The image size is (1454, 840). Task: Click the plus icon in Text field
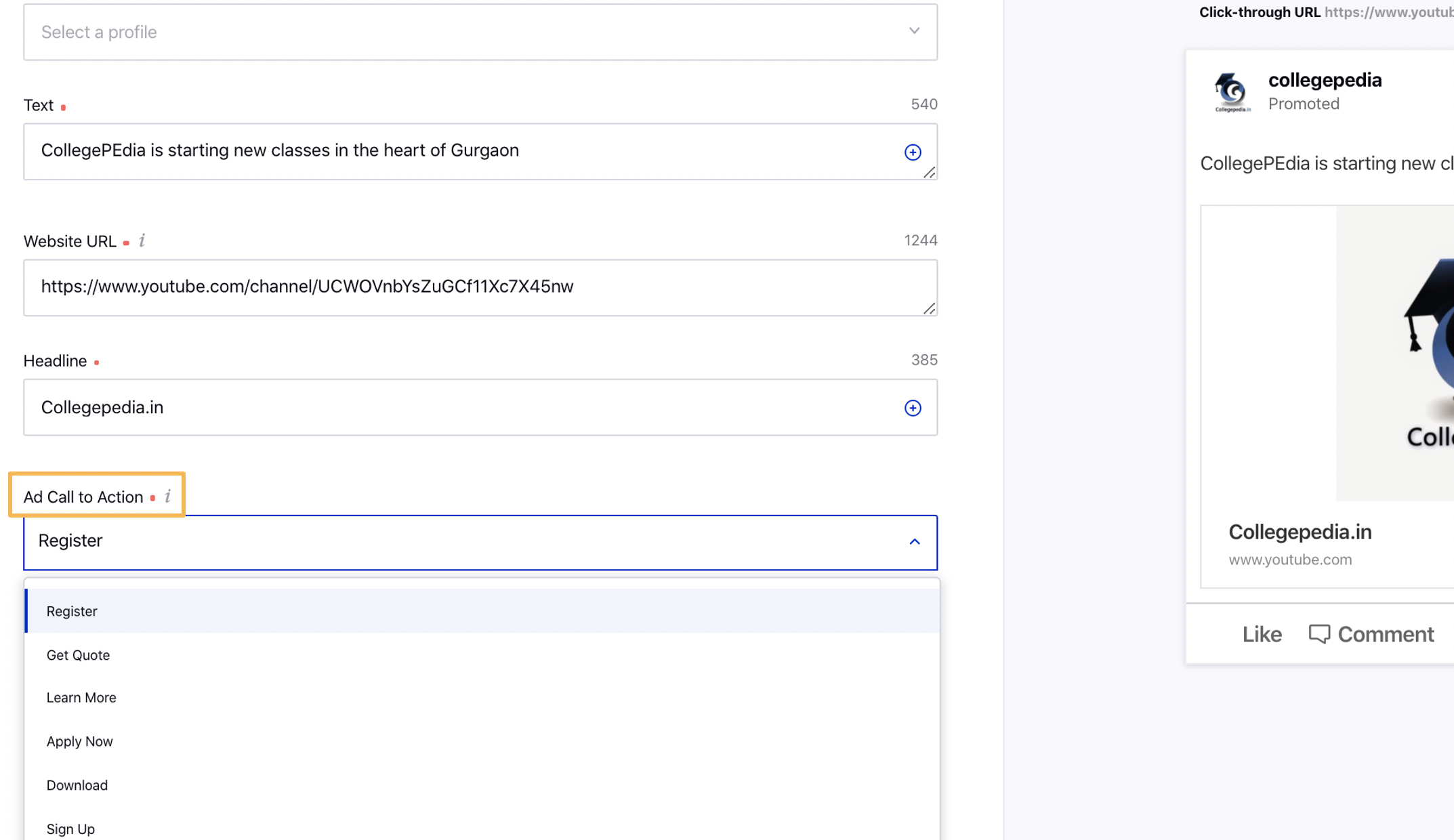[x=913, y=152]
